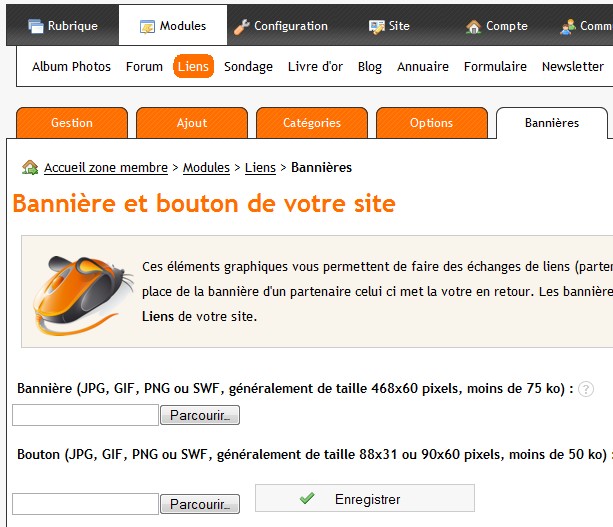Click the bold 'Liens' in description text
Viewport: 613px width, 527px height.
158,316
